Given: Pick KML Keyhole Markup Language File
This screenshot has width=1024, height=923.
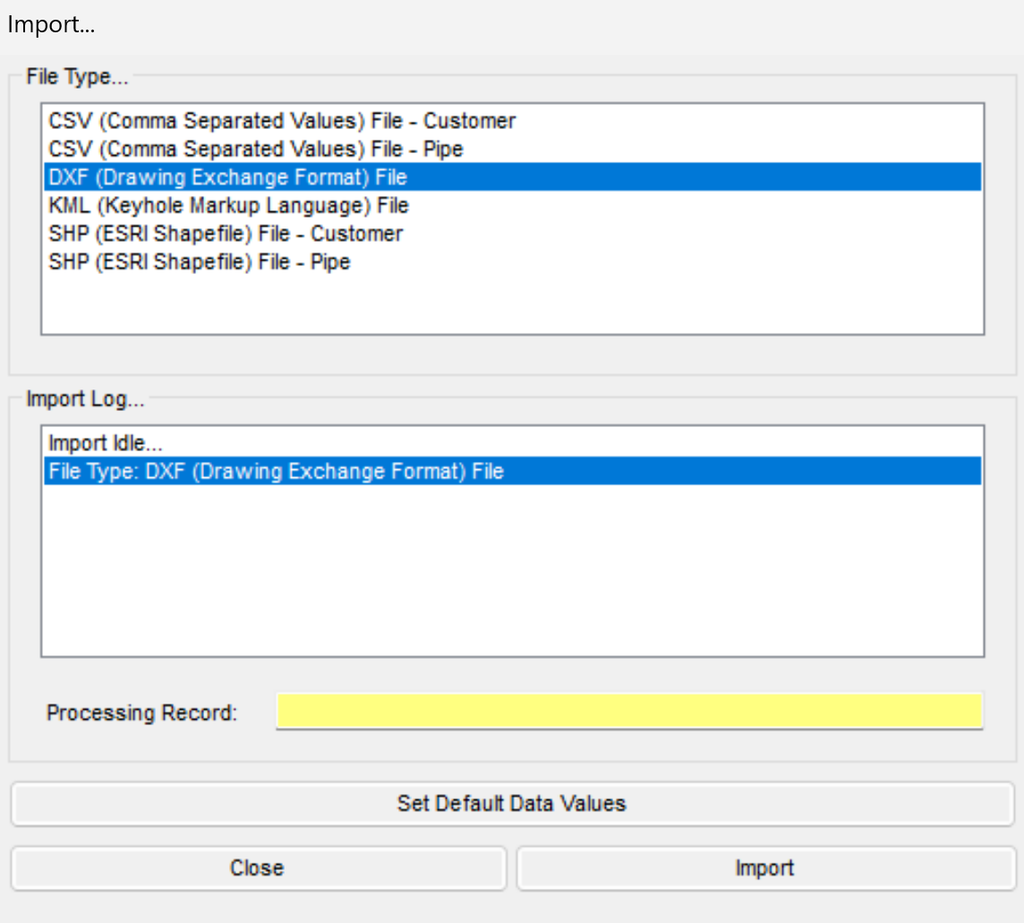Looking at the screenshot, I should point(513,205).
